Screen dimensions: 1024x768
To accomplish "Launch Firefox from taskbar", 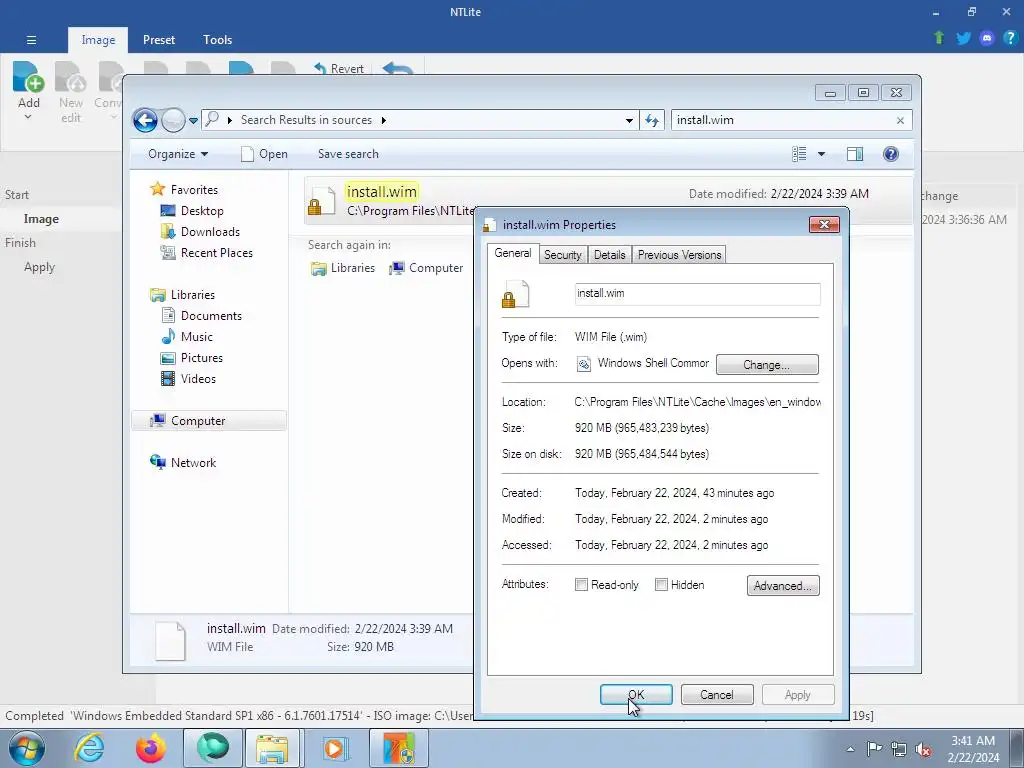I will [150, 749].
